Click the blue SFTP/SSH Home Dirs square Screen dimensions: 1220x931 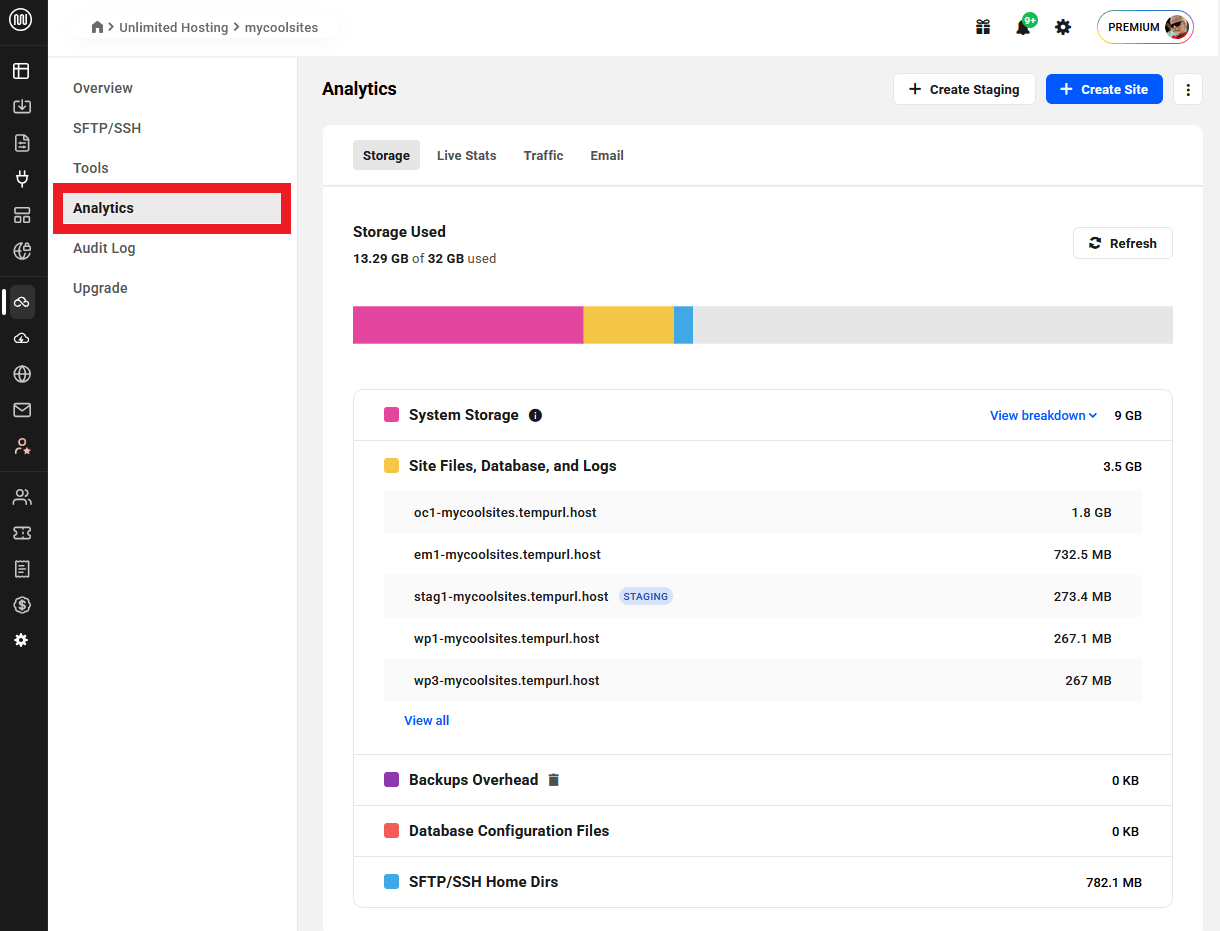coord(392,882)
